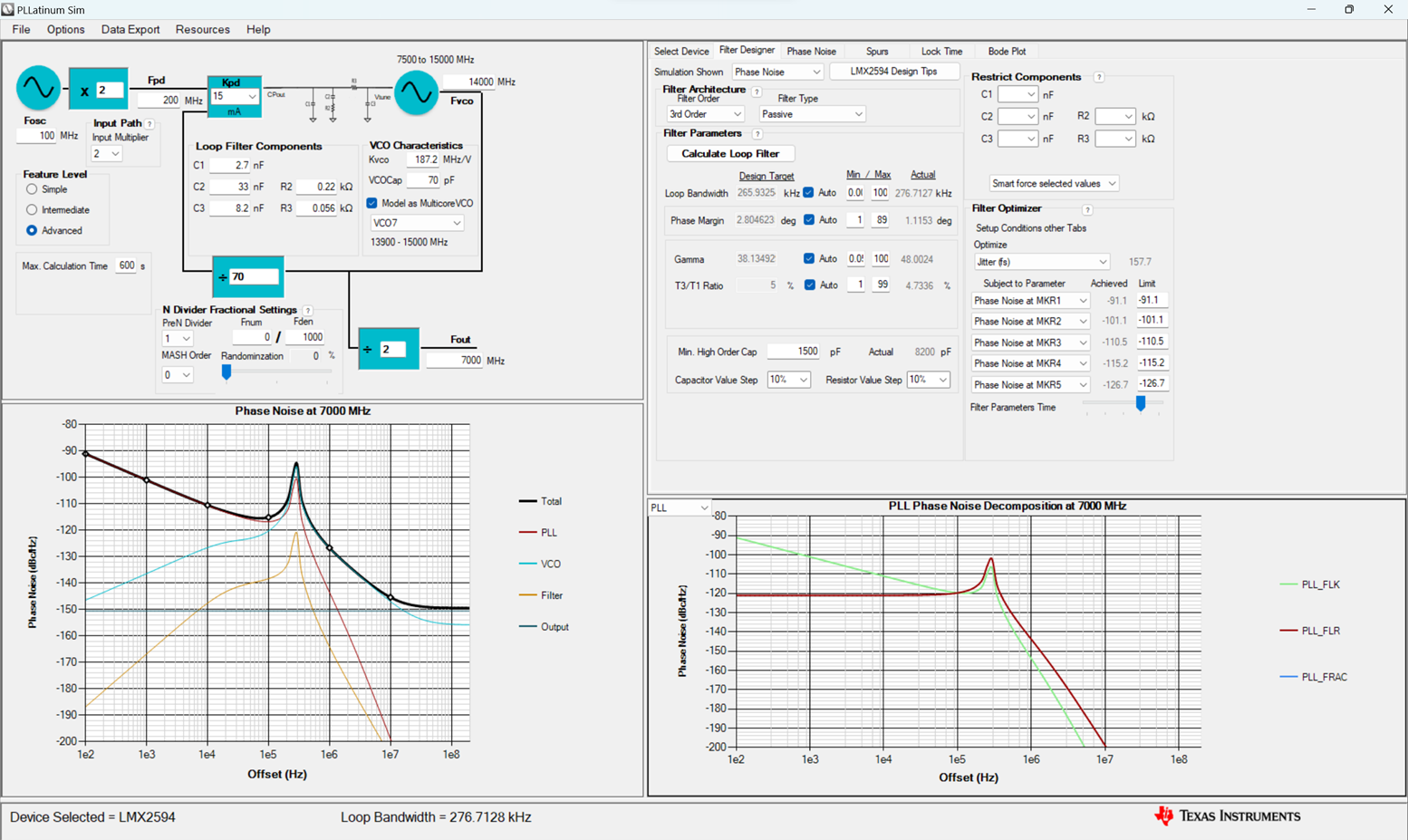
Task: Open the Filter Architecture help question mark
Action: pos(757,92)
